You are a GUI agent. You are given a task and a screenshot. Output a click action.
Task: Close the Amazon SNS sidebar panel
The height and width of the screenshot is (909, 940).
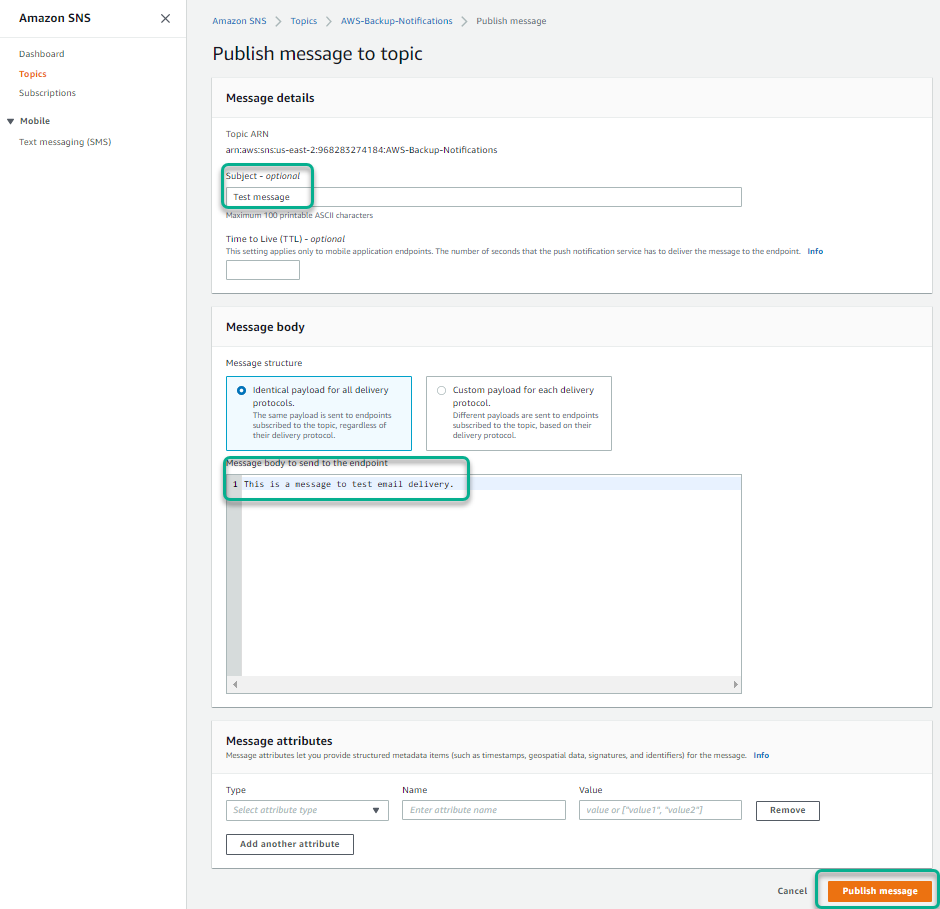165,18
